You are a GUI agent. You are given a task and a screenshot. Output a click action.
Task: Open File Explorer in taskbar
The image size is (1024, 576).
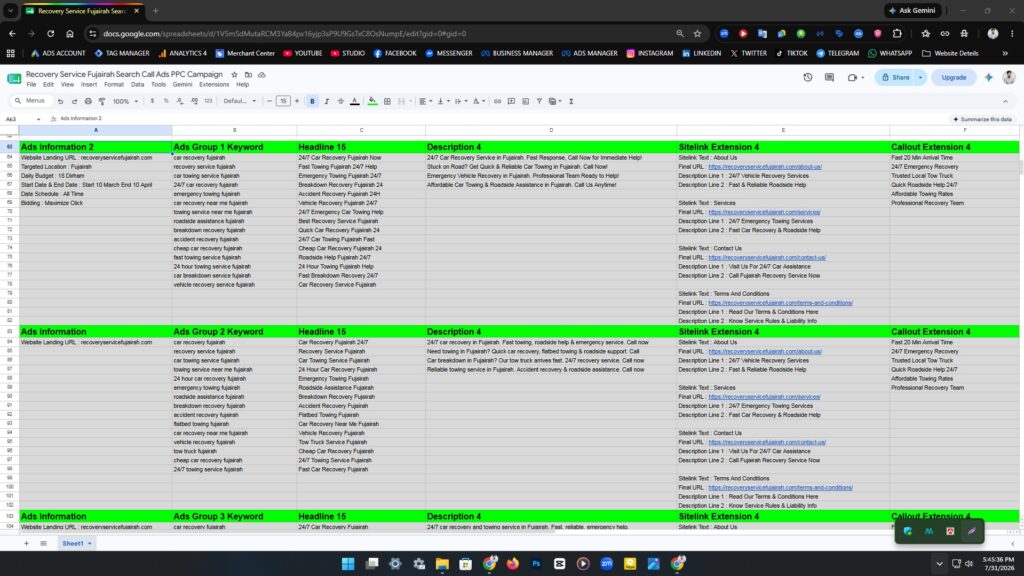point(442,564)
